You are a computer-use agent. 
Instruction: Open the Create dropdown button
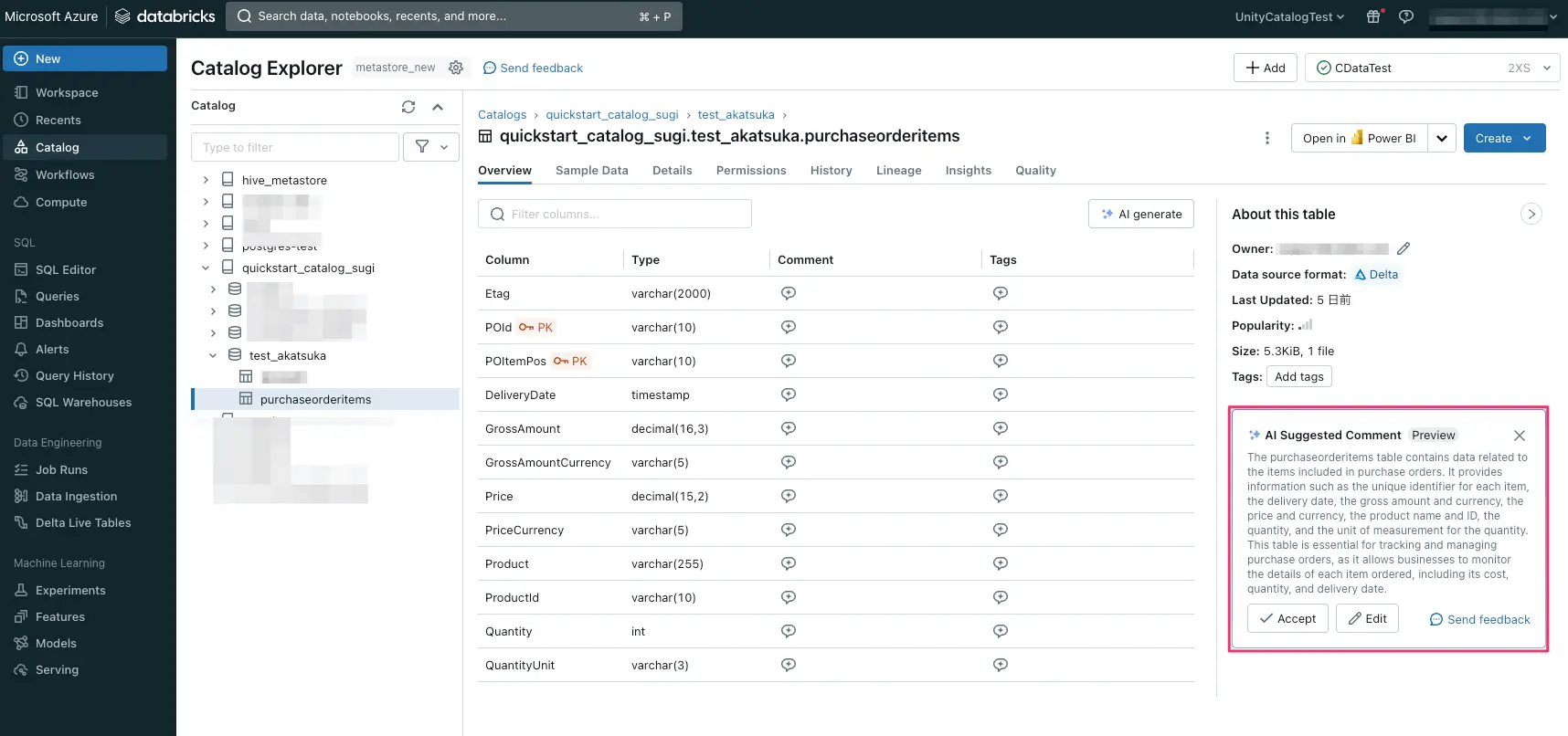[x=1504, y=138]
